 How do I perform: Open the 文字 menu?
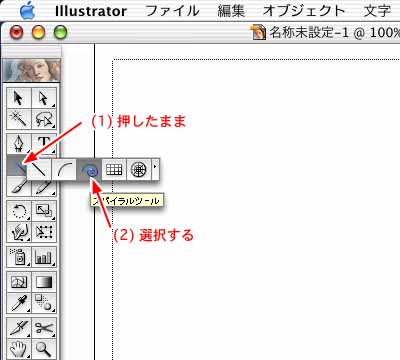tap(377, 11)
